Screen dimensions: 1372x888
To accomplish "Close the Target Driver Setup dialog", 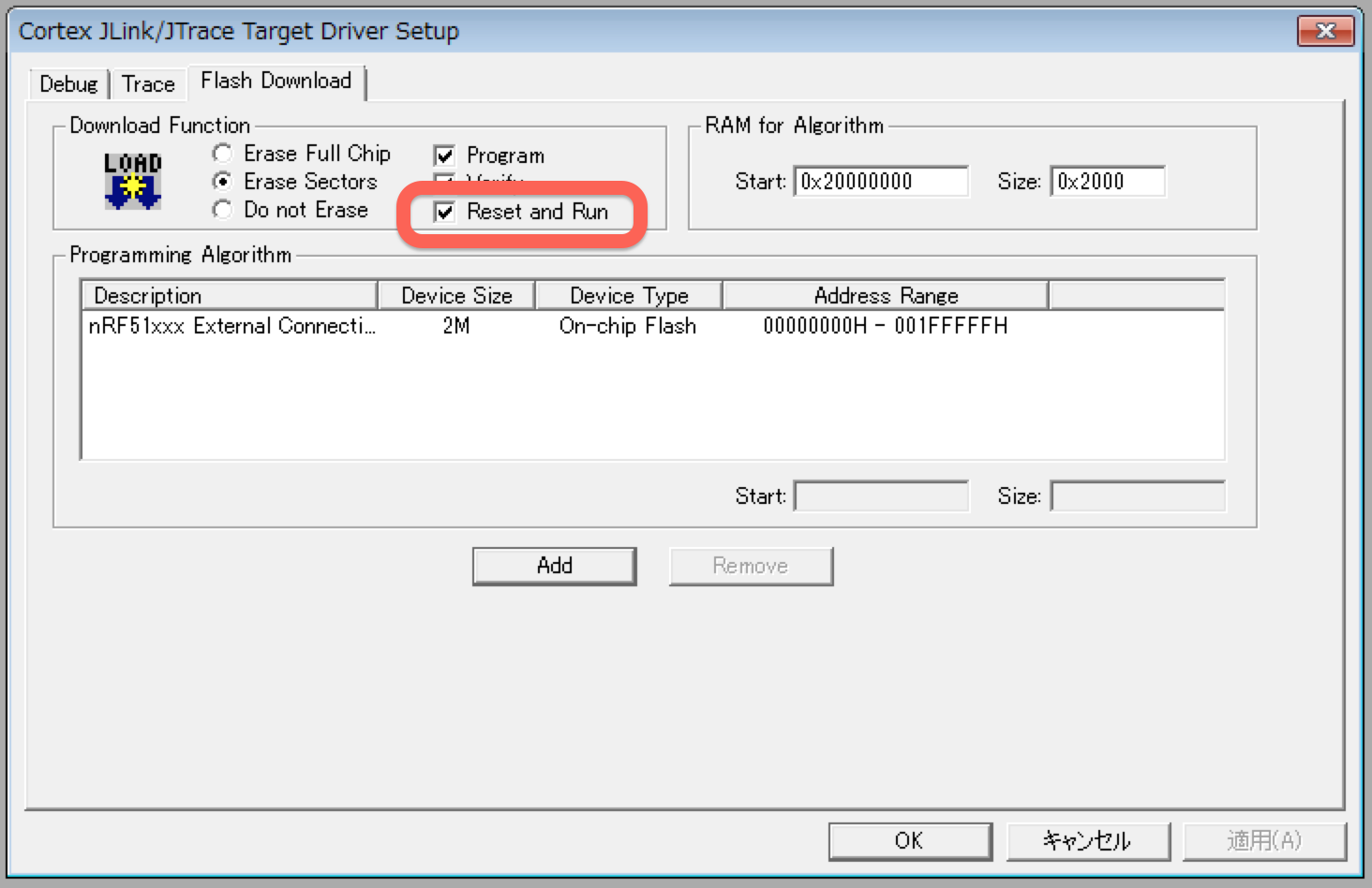I will [x=1325, y=31].
